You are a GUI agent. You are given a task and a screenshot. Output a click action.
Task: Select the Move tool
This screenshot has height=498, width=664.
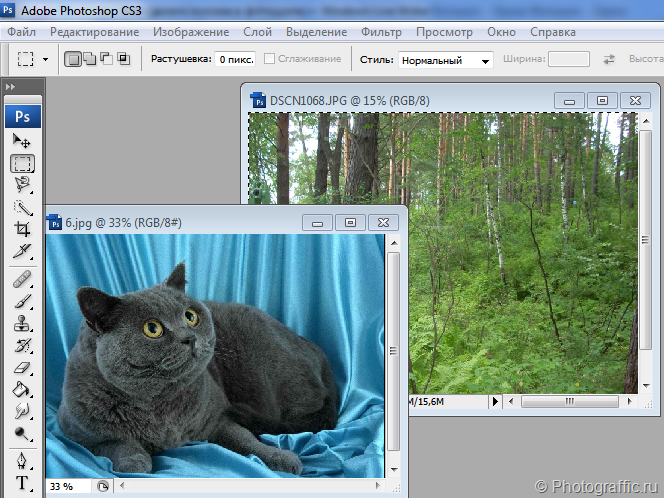click(x=22, y=141)
